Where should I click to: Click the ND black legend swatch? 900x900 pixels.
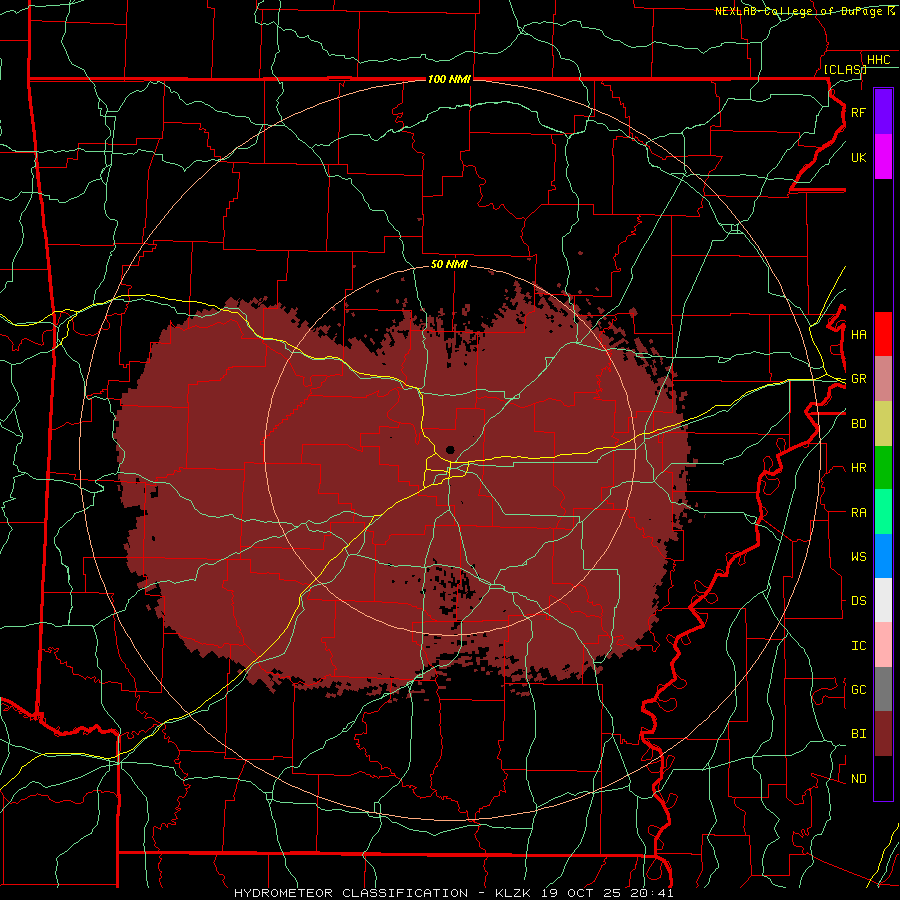(x=883, y=778)
